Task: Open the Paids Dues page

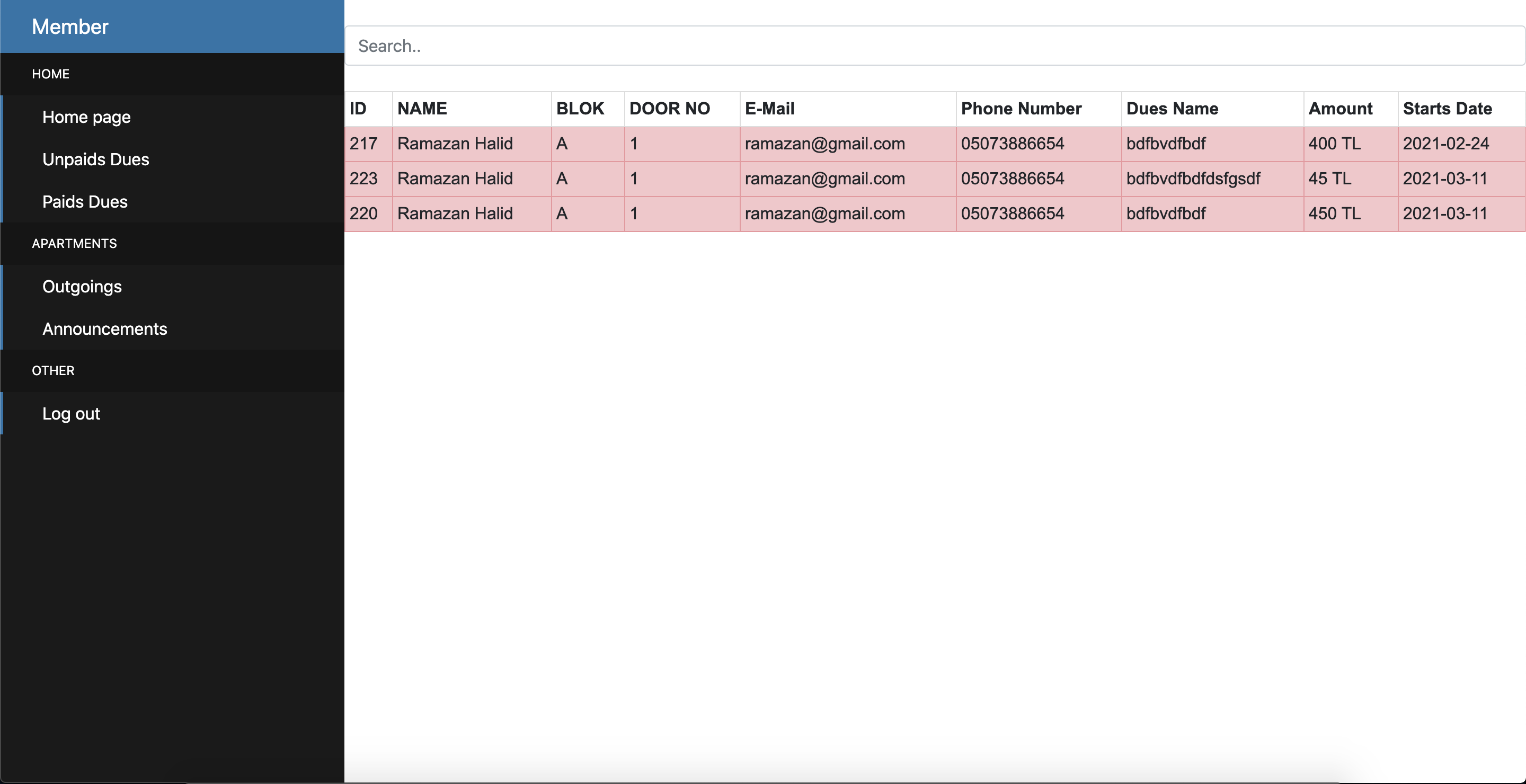Action: point(85,202)
